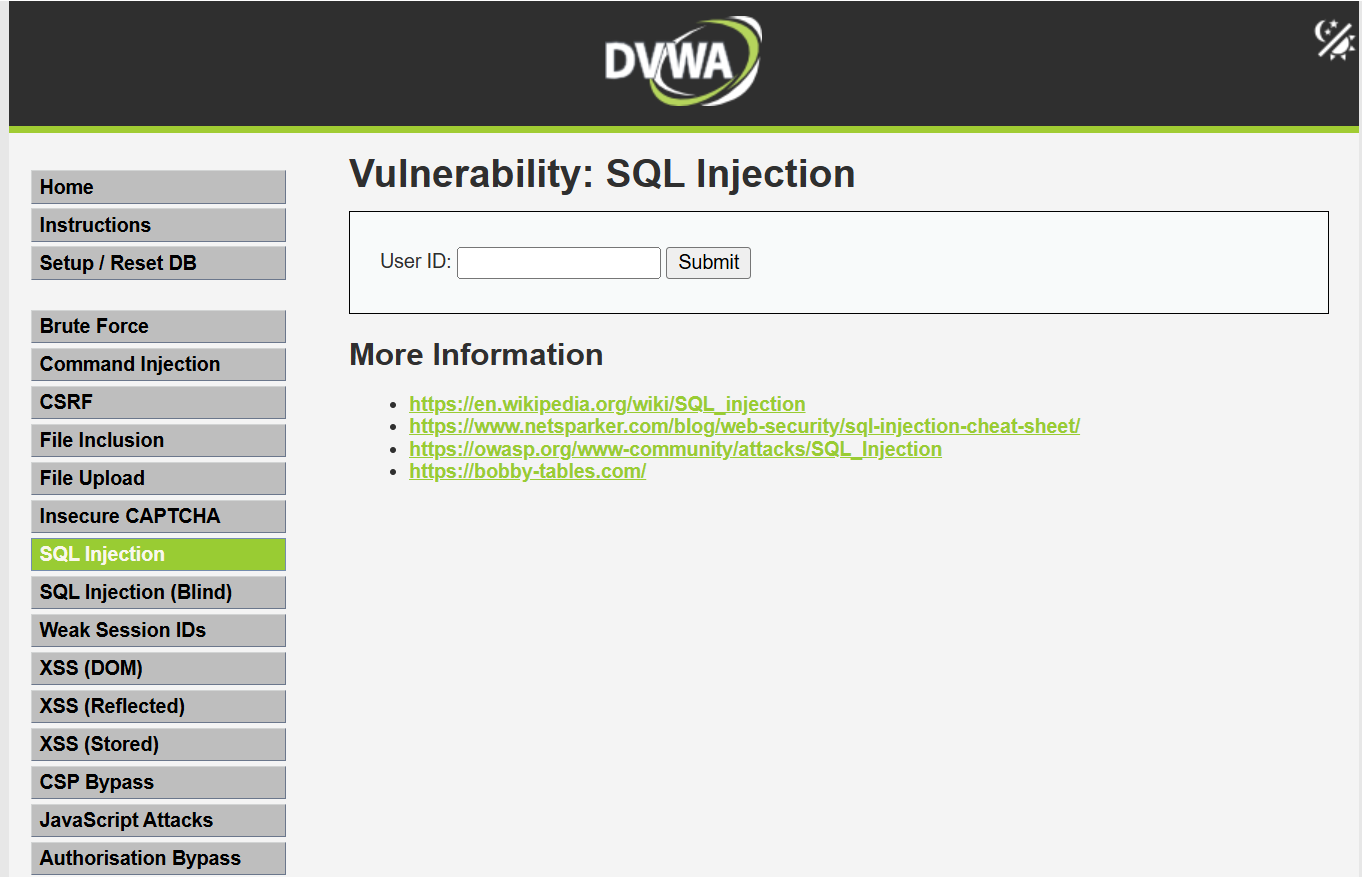Open the Instructions page

pyautogui.click(x=158, y=225)
